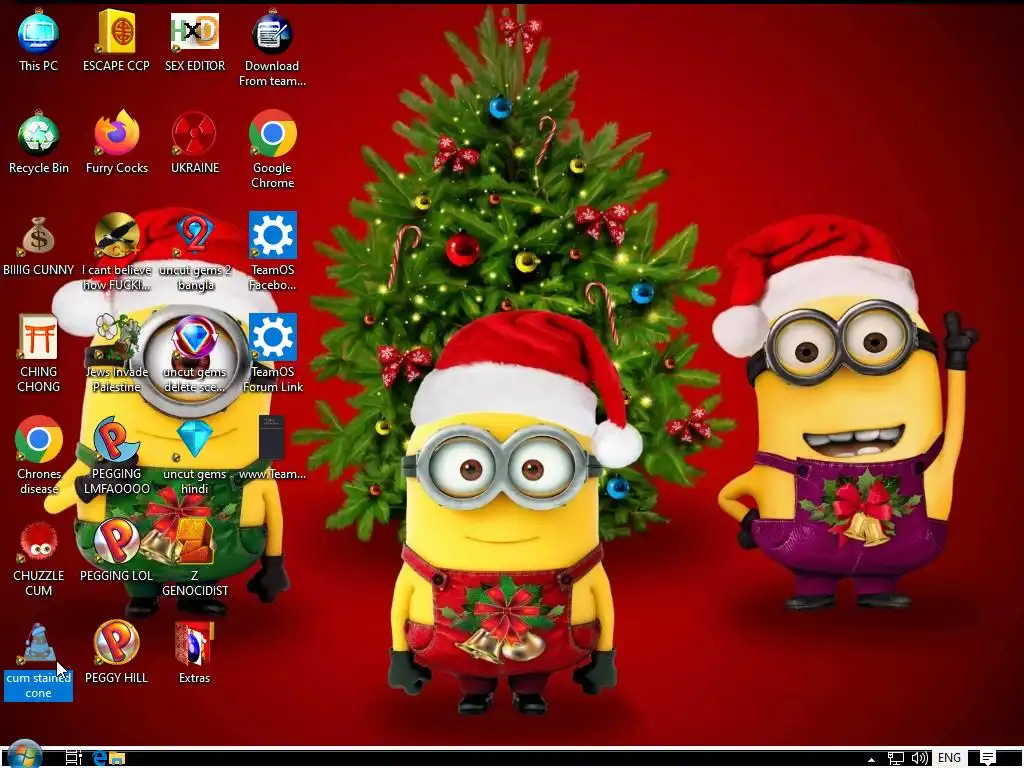
Task: Select the uncut gems 2 bangla icon
Action: point(195,236)
